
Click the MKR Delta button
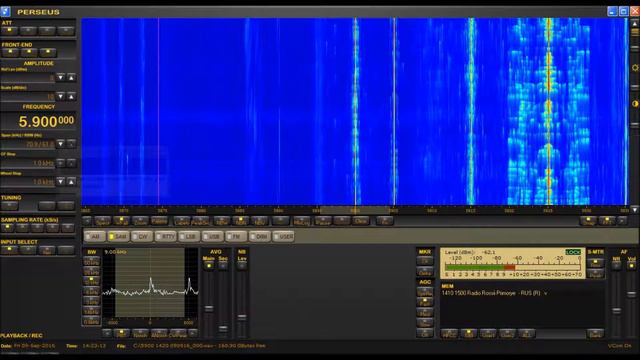[x=425, y=272]
